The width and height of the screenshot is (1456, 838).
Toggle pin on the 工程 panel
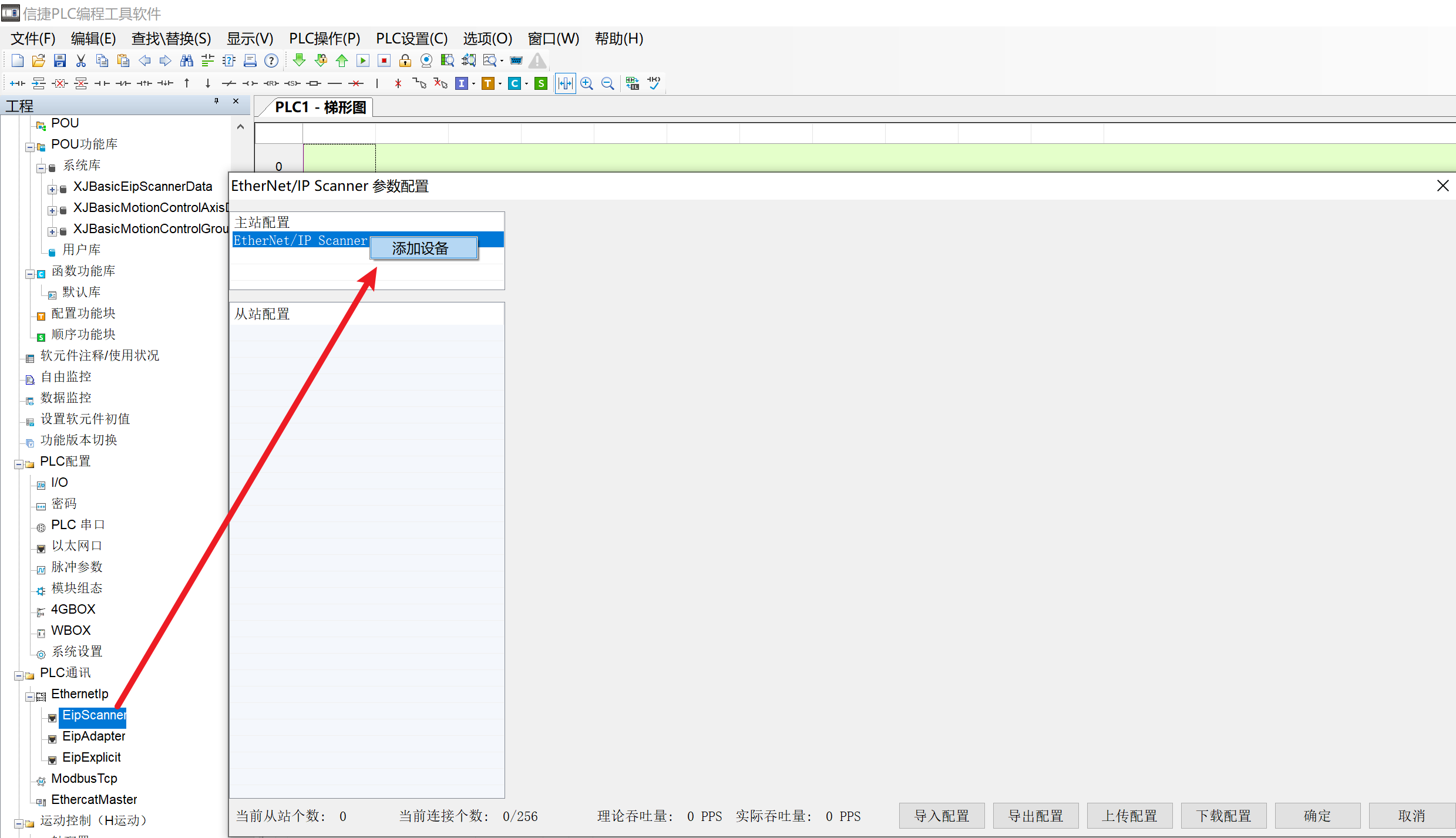click(216, 101)
